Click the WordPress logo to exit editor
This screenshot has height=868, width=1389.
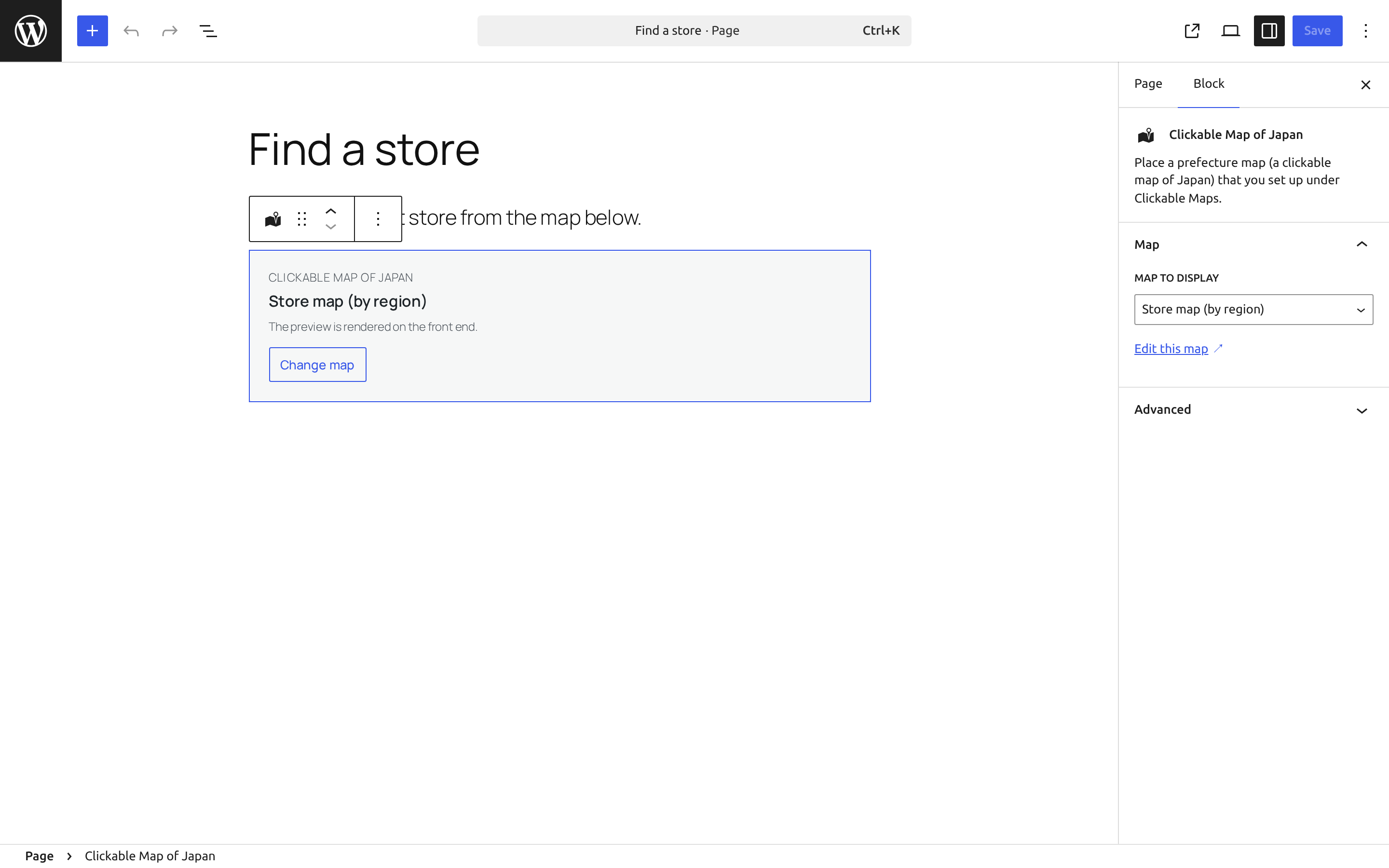tap(31, 31)
